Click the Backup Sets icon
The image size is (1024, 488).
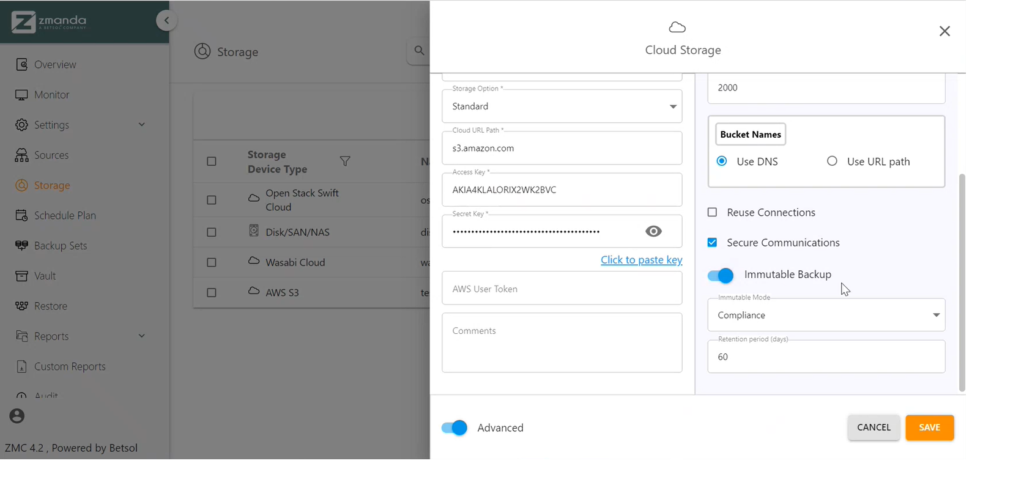[22, 246]
